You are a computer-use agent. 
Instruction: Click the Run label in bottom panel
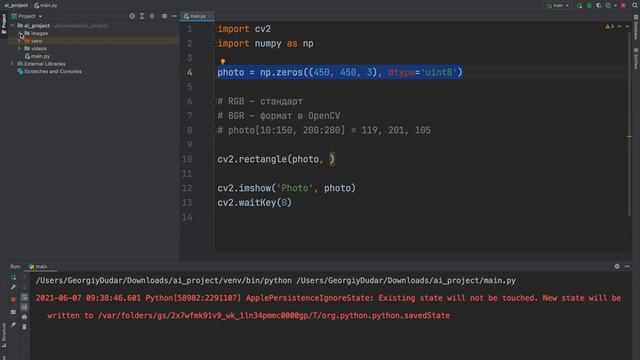pyautogui.click(x=15, y=267)
